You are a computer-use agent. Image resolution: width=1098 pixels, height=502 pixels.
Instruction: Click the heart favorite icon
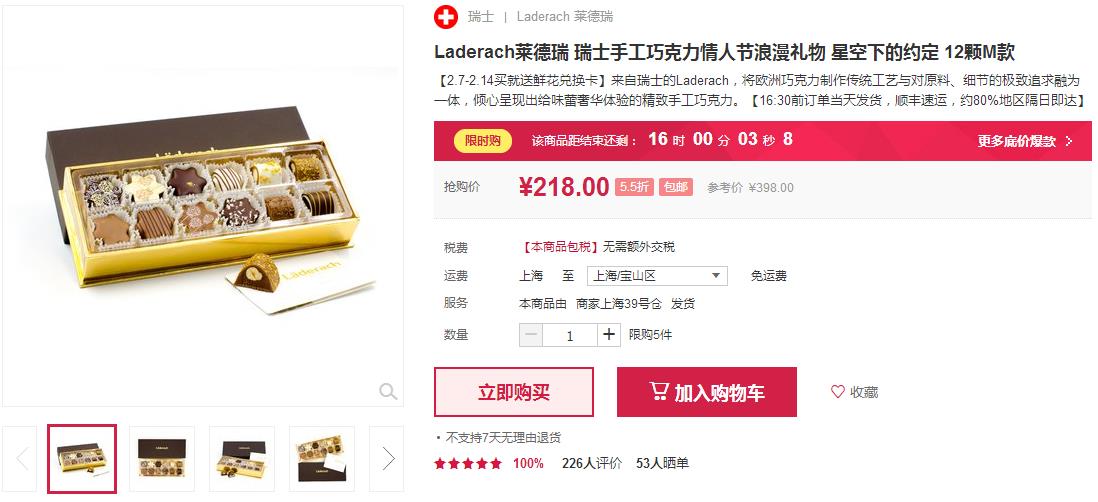tap(838, 392)
